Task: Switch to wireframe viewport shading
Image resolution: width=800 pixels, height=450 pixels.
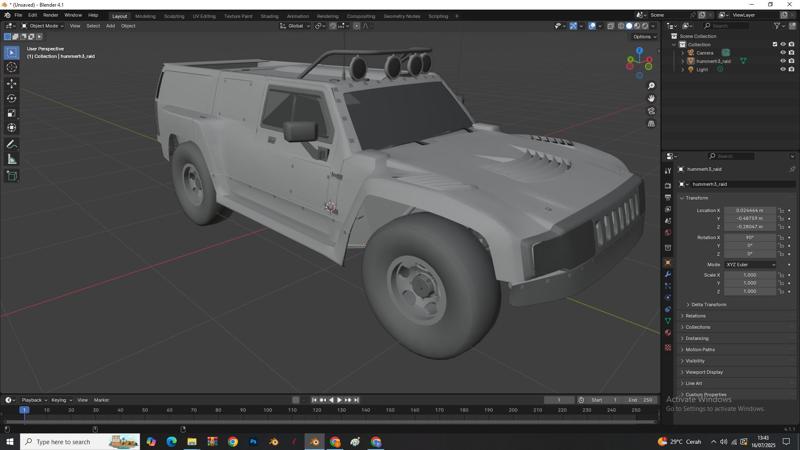Action: (621, 26)
